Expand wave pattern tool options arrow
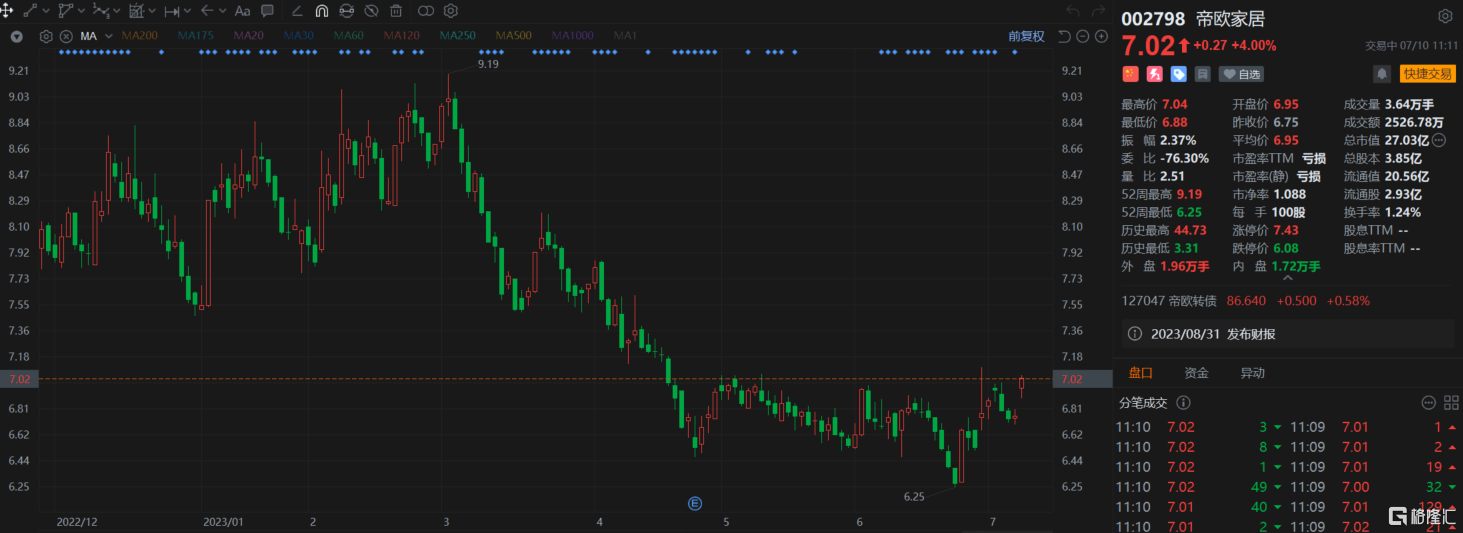This screenshot has width=1463, height=533. [x=118, y=12]
